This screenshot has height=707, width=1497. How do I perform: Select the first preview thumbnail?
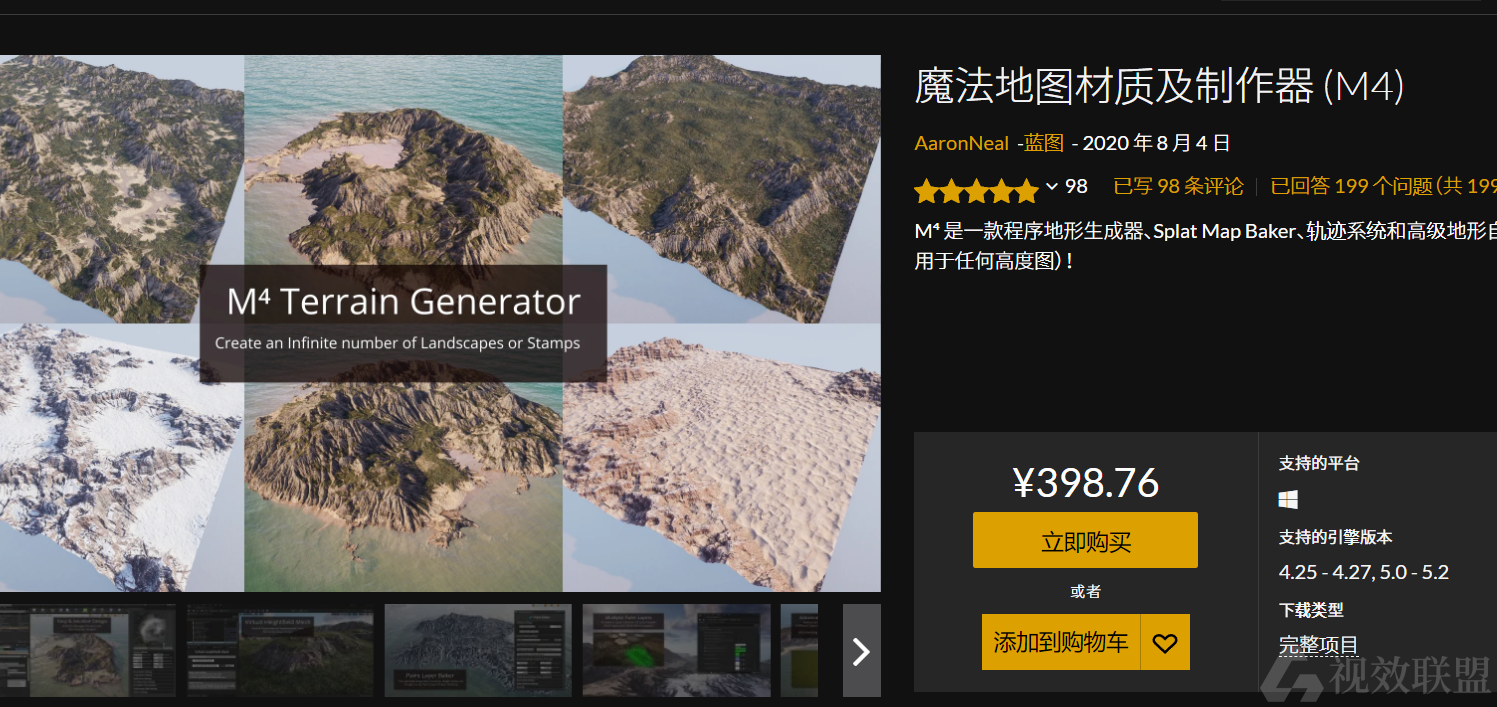88,650
